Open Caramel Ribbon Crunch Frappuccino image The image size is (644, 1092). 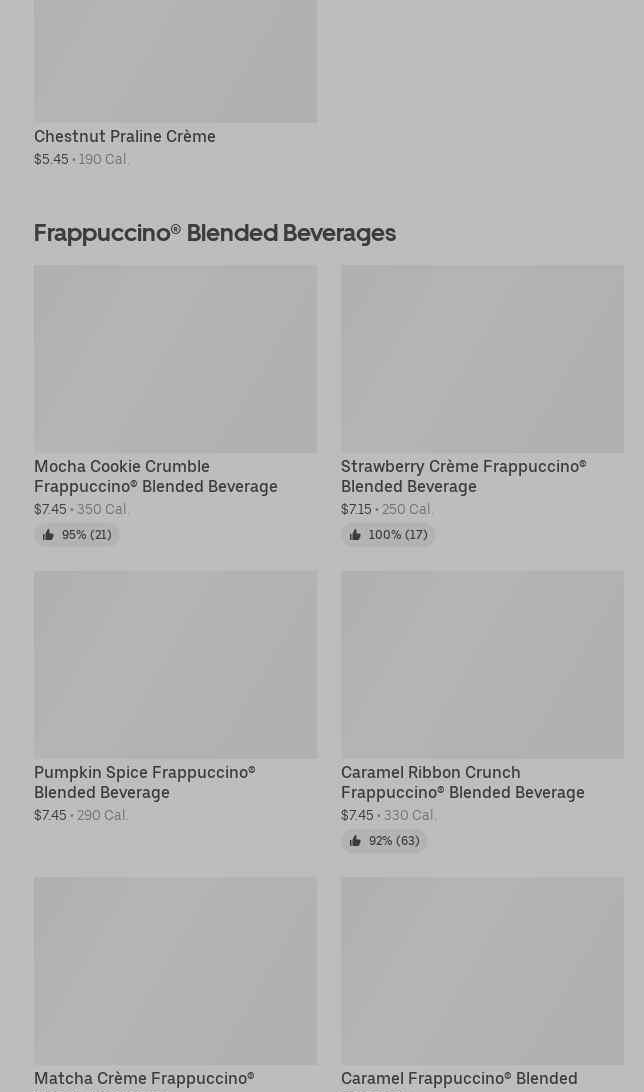[482, 664]
